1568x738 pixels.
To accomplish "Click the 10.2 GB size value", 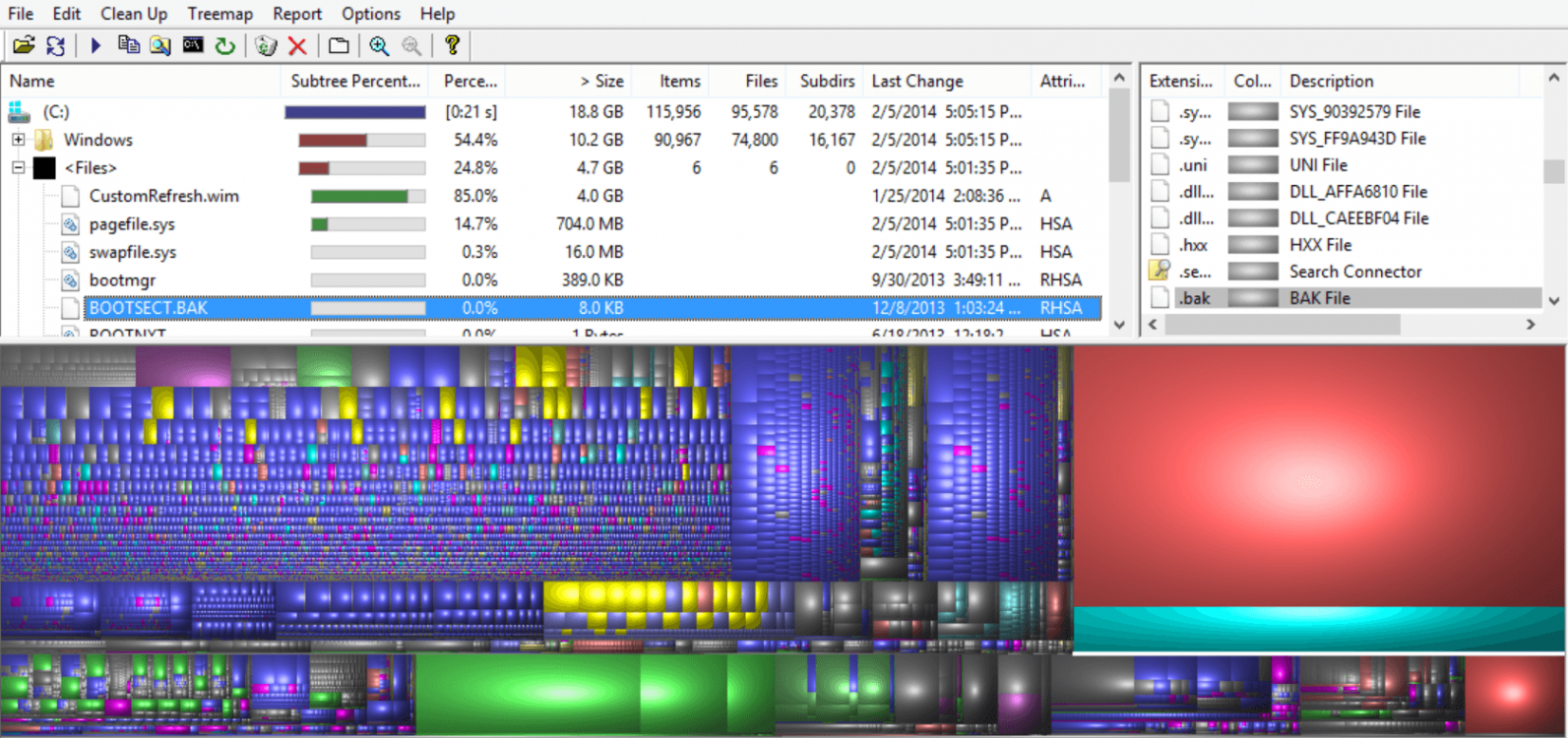I will point(596,140).
